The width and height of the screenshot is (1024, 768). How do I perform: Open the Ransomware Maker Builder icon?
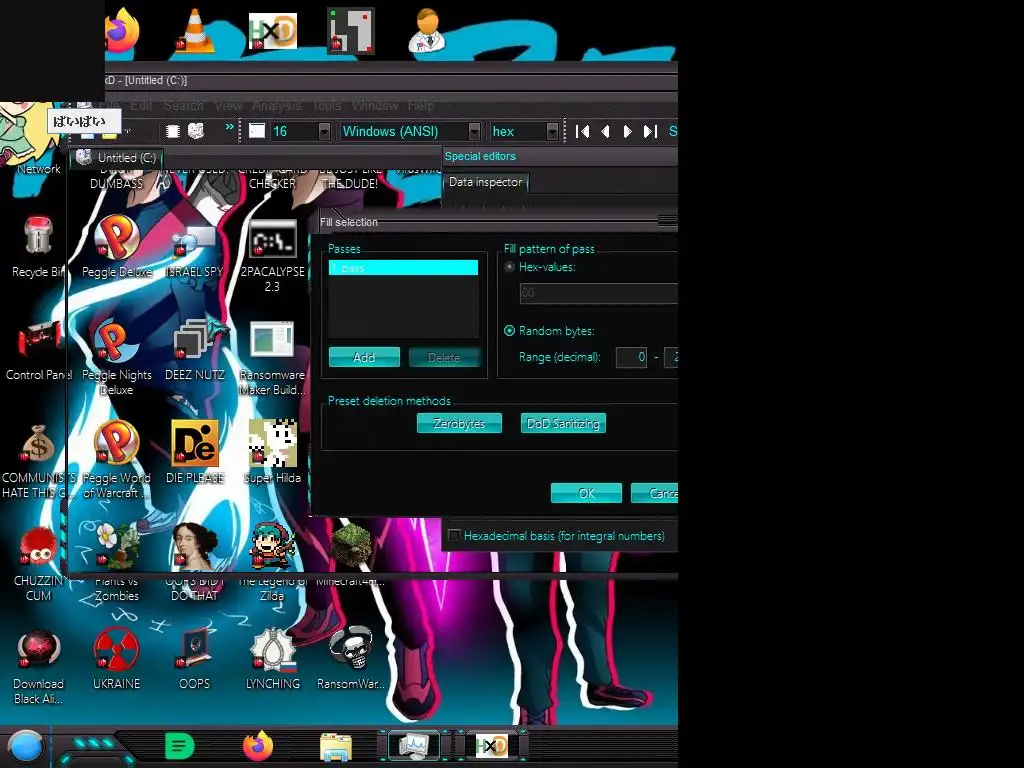pos(272,358)
